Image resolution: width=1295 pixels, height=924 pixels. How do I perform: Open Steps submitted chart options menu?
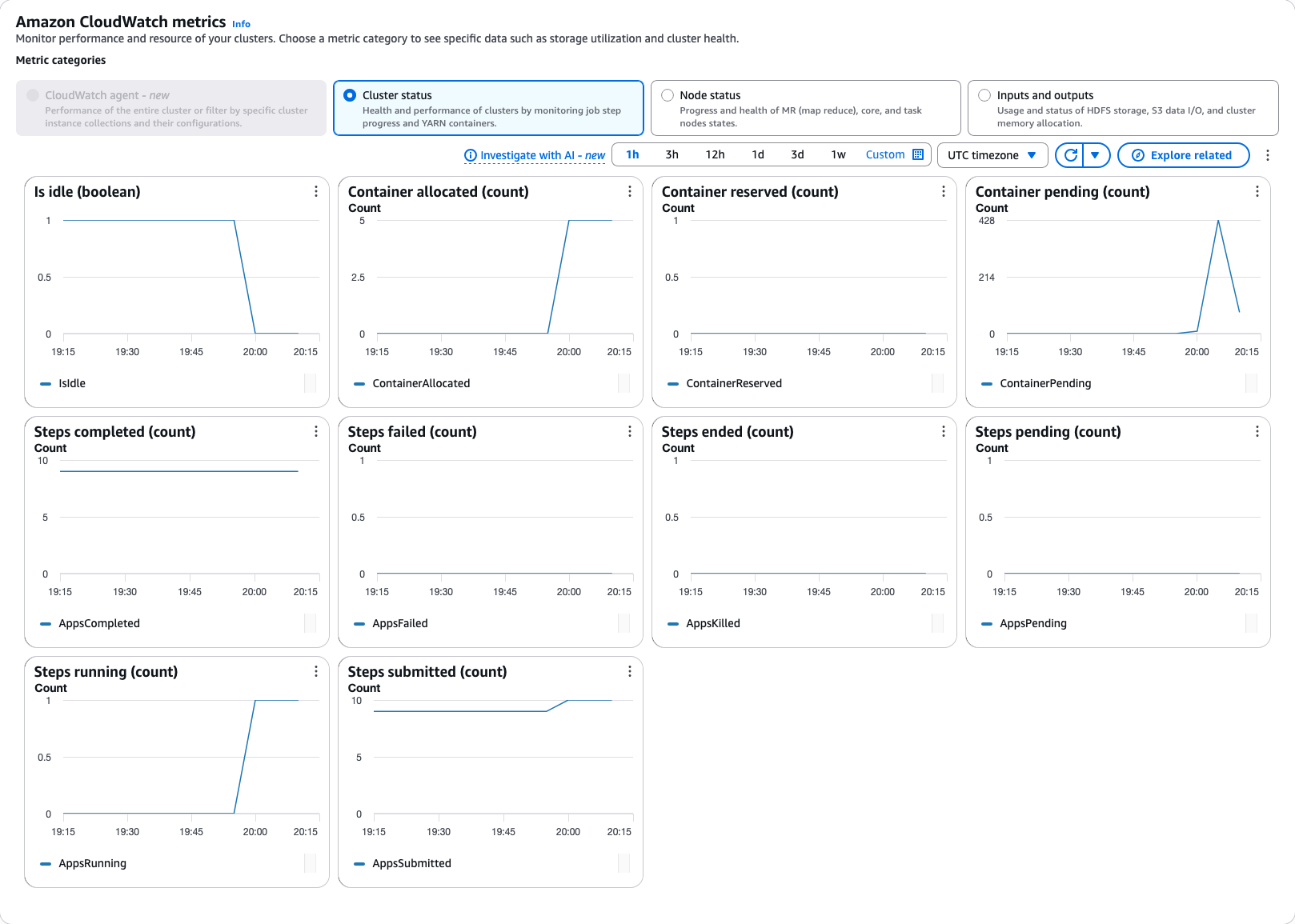630,671
